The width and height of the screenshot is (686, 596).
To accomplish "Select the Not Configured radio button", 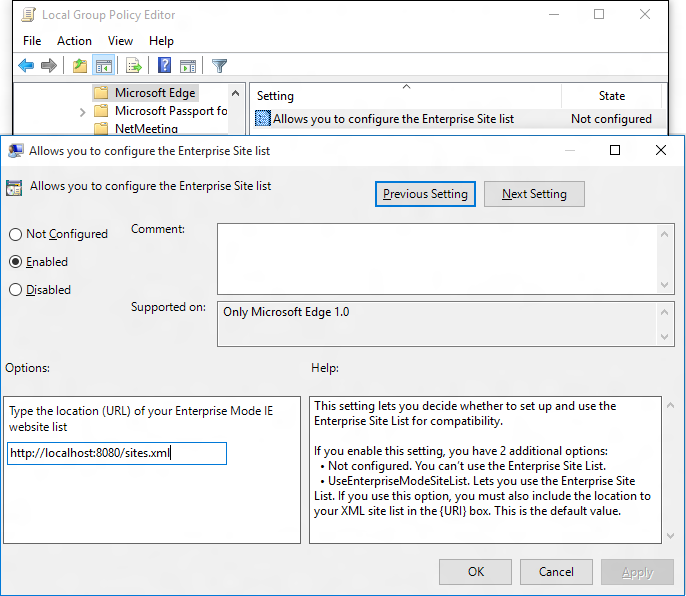I will tap(16, 234).
